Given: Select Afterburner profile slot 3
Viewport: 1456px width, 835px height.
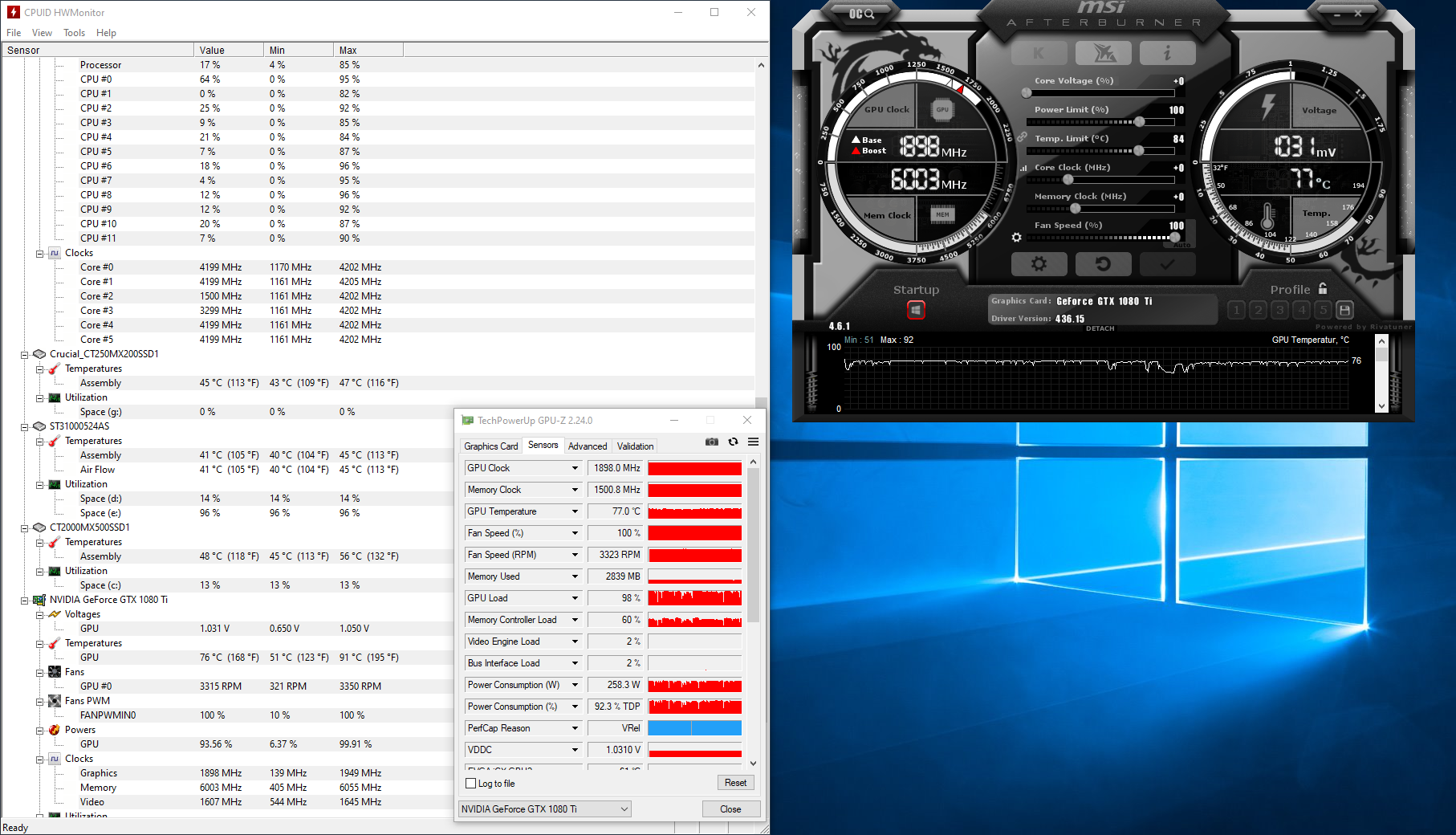Looking at the screenshot, I should click(x=1280, y=310).
